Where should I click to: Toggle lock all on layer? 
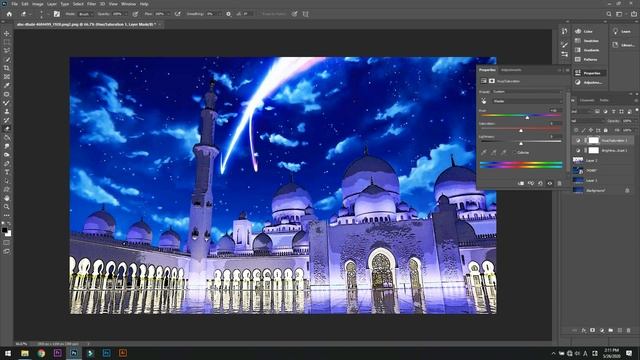pyautogui.click(x=606, y=130)
